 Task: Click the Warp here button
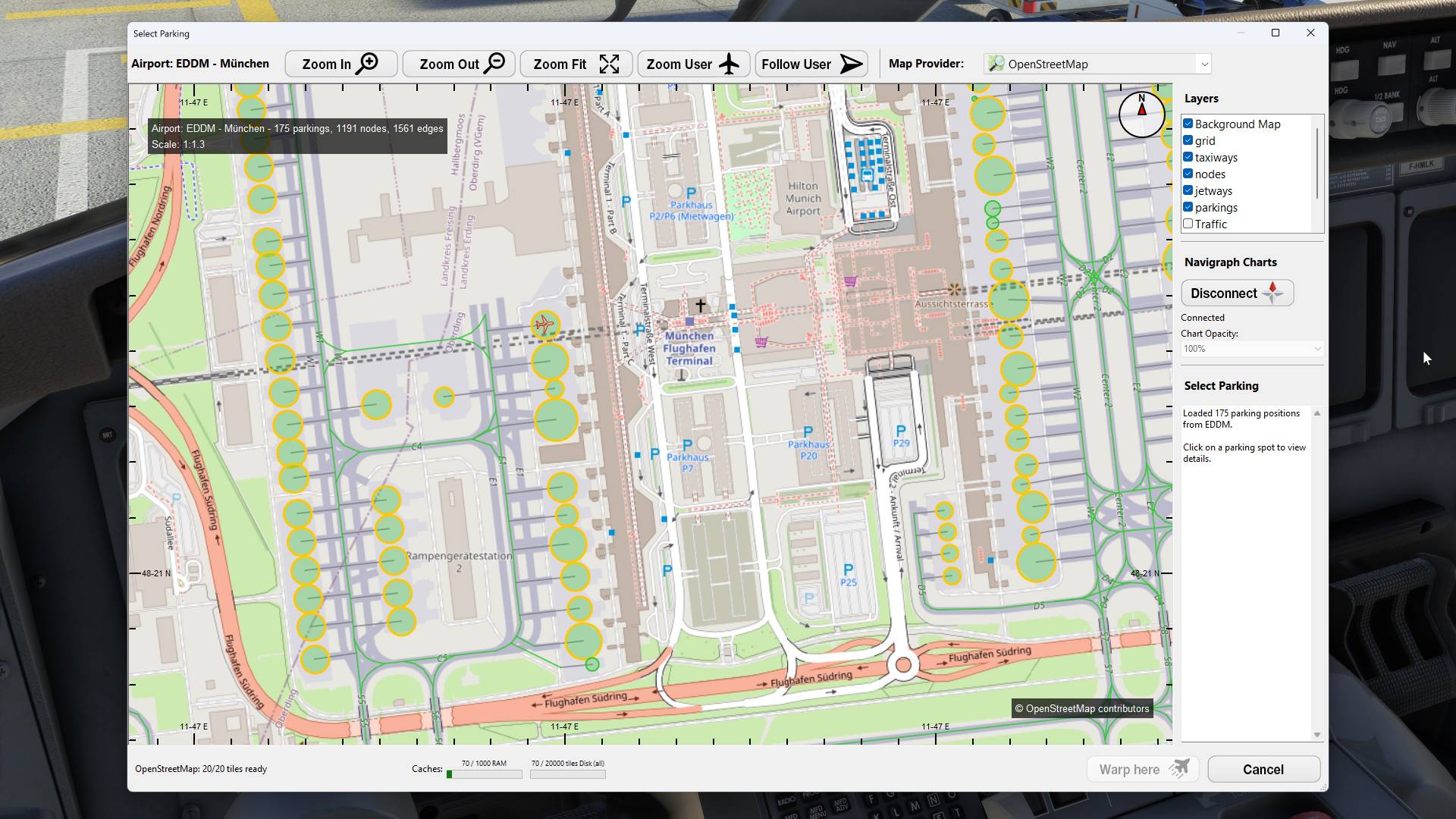[1142, 769]
